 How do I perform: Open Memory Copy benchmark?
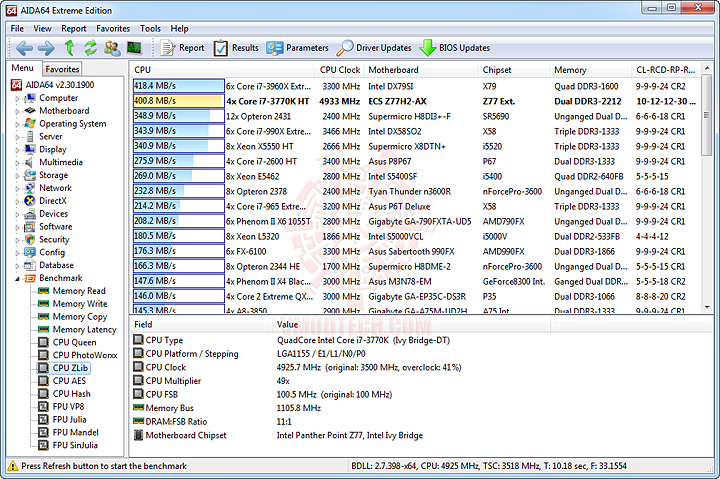80,316
